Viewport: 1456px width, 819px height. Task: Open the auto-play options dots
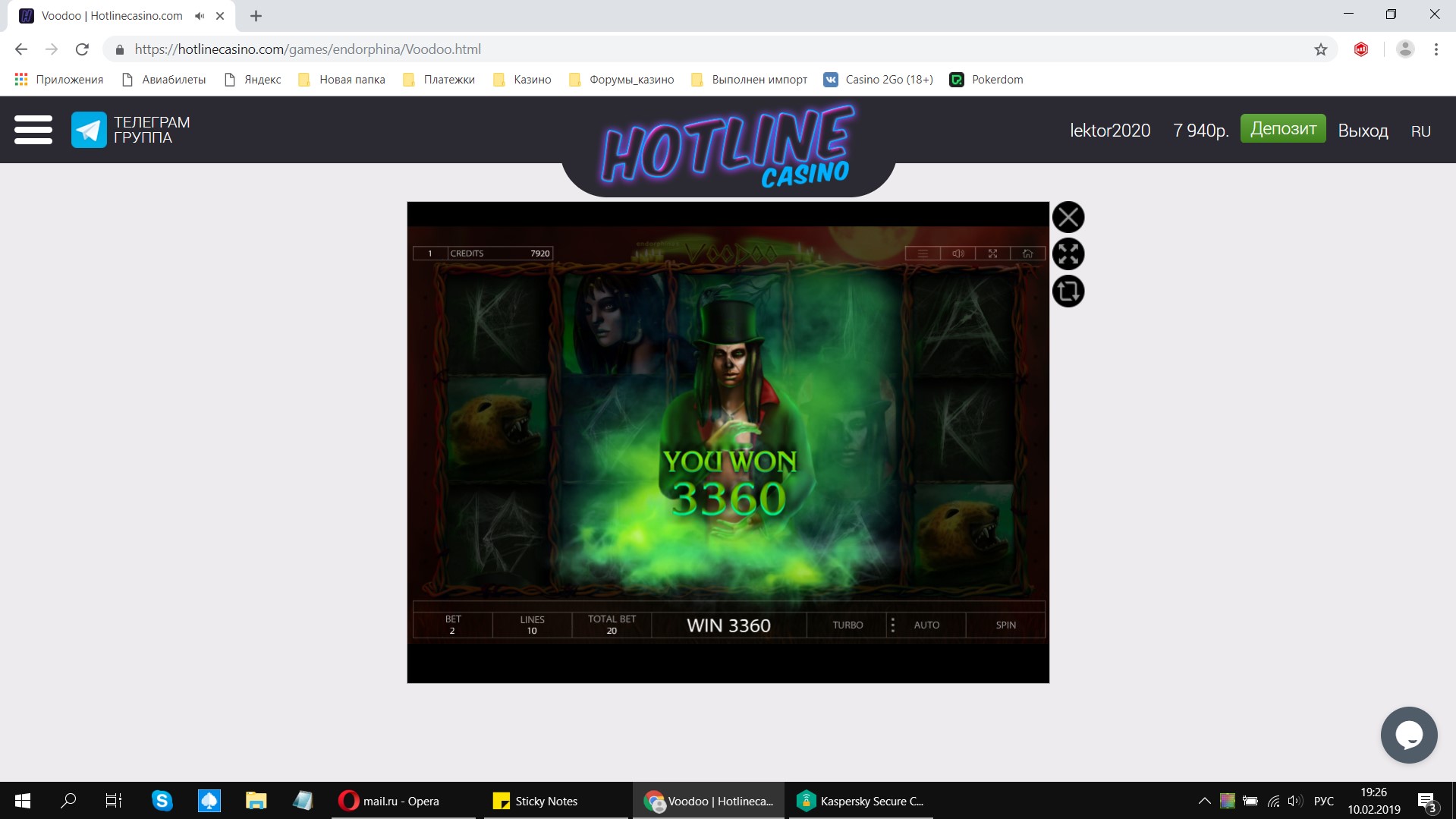892,625
